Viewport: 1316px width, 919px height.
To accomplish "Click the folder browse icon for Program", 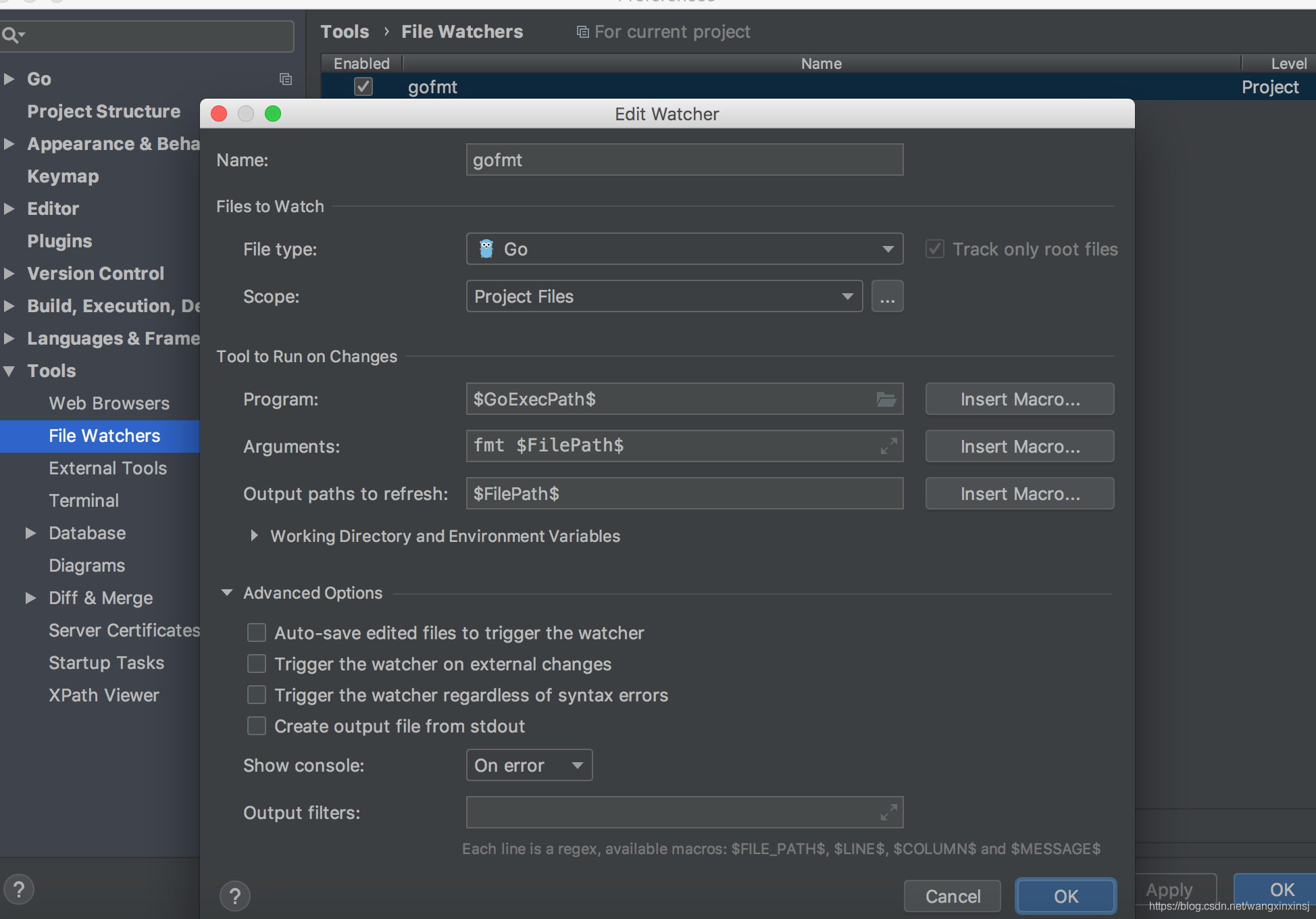I will coord(886,397).
